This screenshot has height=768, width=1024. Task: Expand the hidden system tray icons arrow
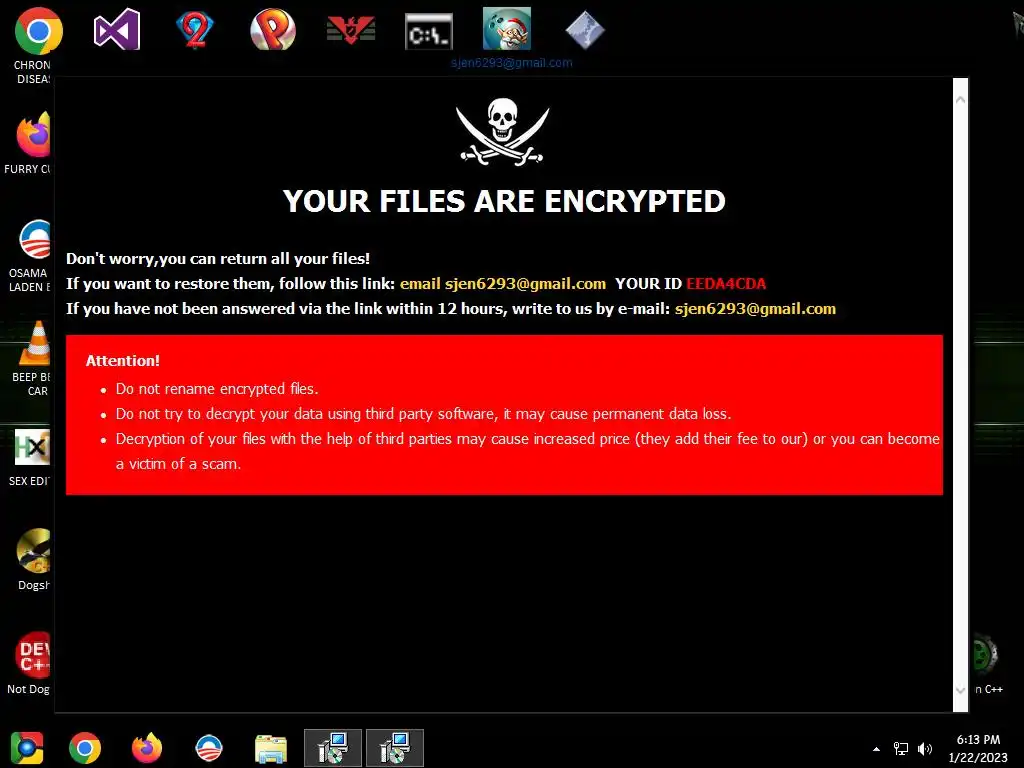pyautogui.click(x=876, y=749)
